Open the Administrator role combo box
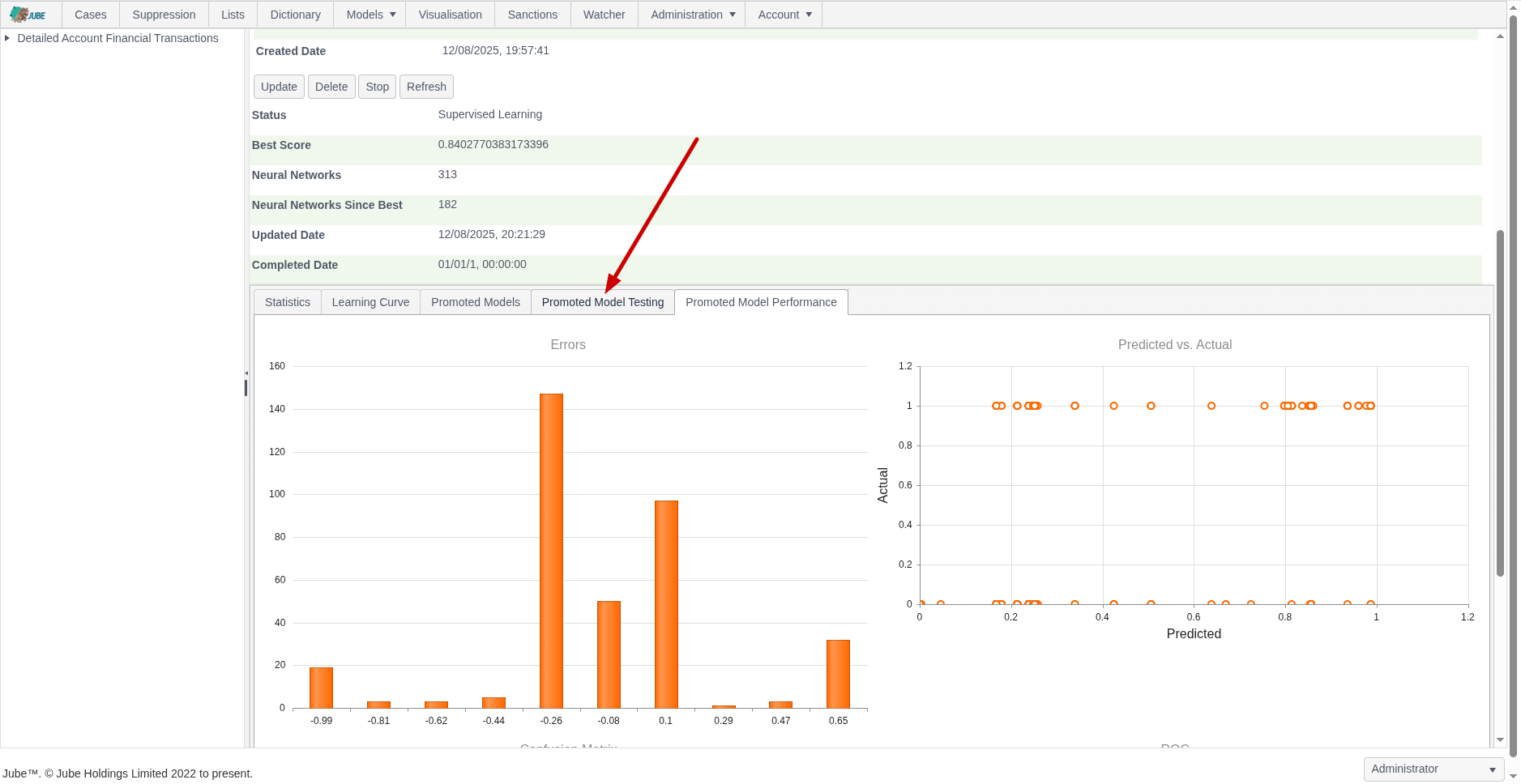Image resolution: width=1521 pixels, height=784 pixels. point(1433,769)
